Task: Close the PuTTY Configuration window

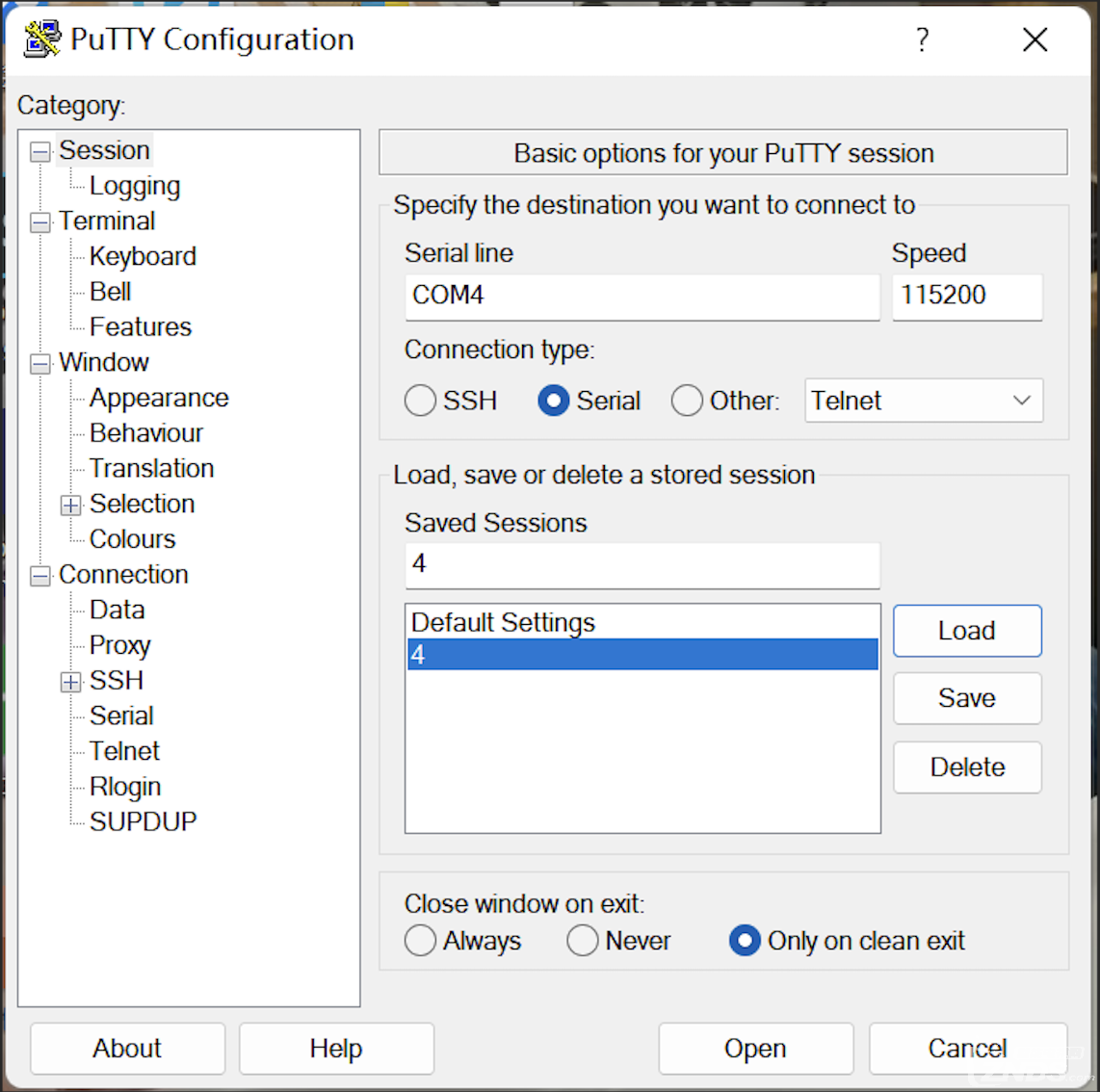Action: pos(1035,39)
